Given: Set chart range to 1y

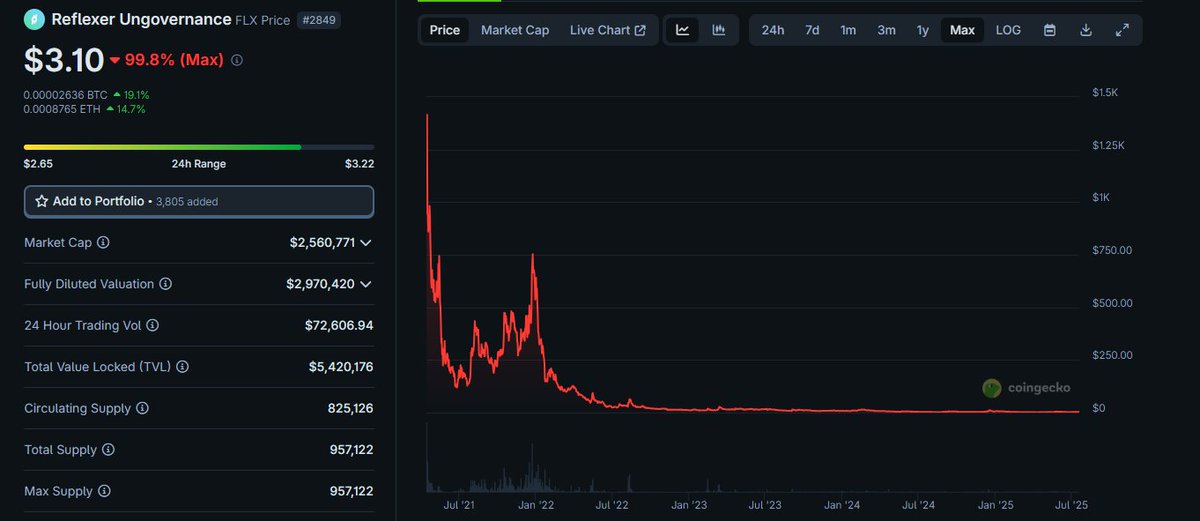Looking at the screenshot, I should tap(923, 30).
